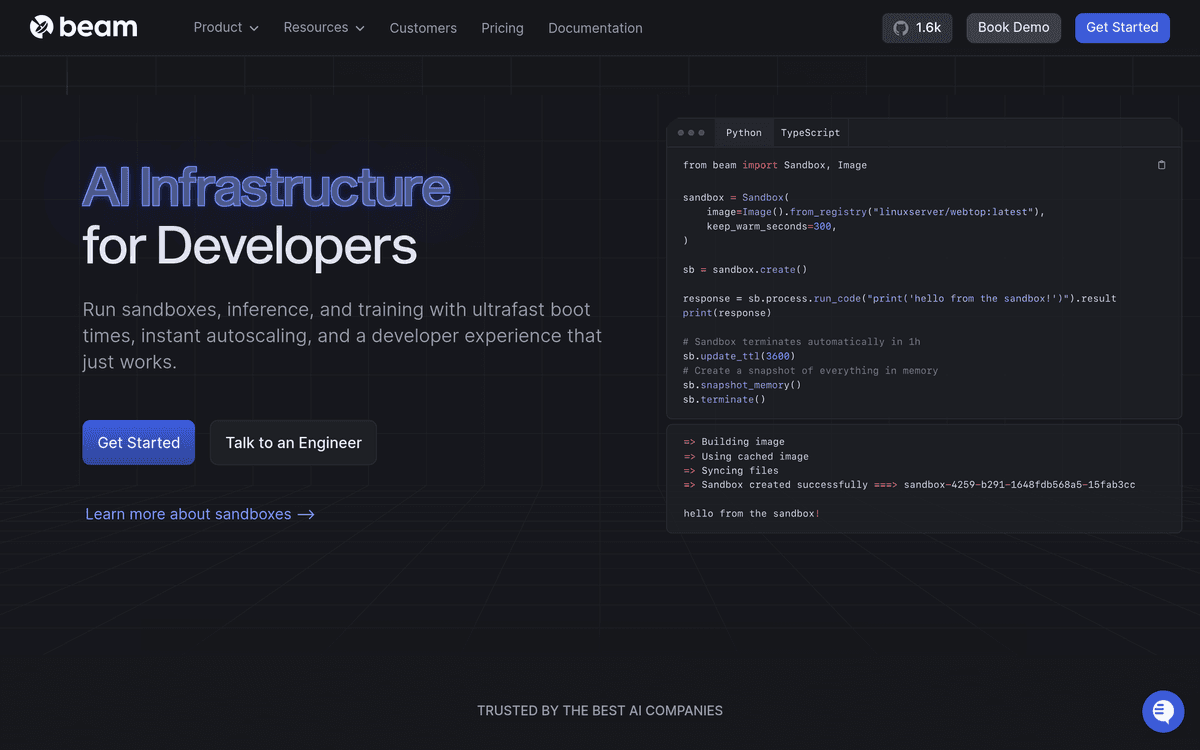Click the Product chevron arrow
Image resolution: width=1200 pixels, height=750 pixels.
254,29
